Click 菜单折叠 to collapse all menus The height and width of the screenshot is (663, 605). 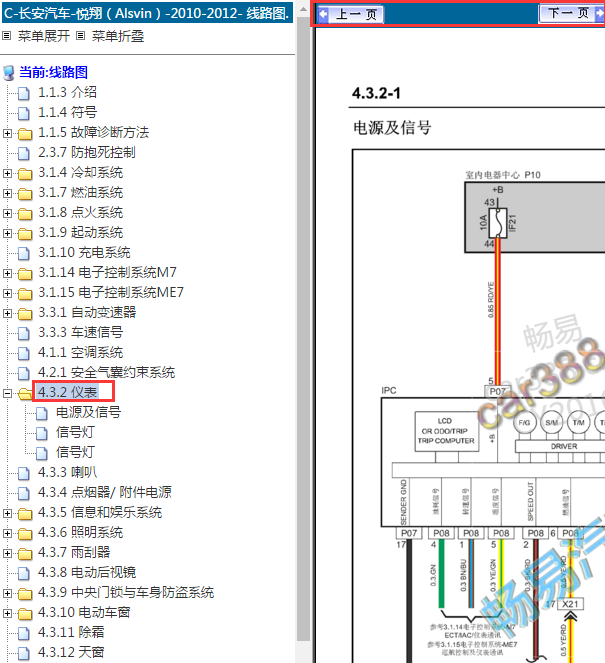point(118,36)
